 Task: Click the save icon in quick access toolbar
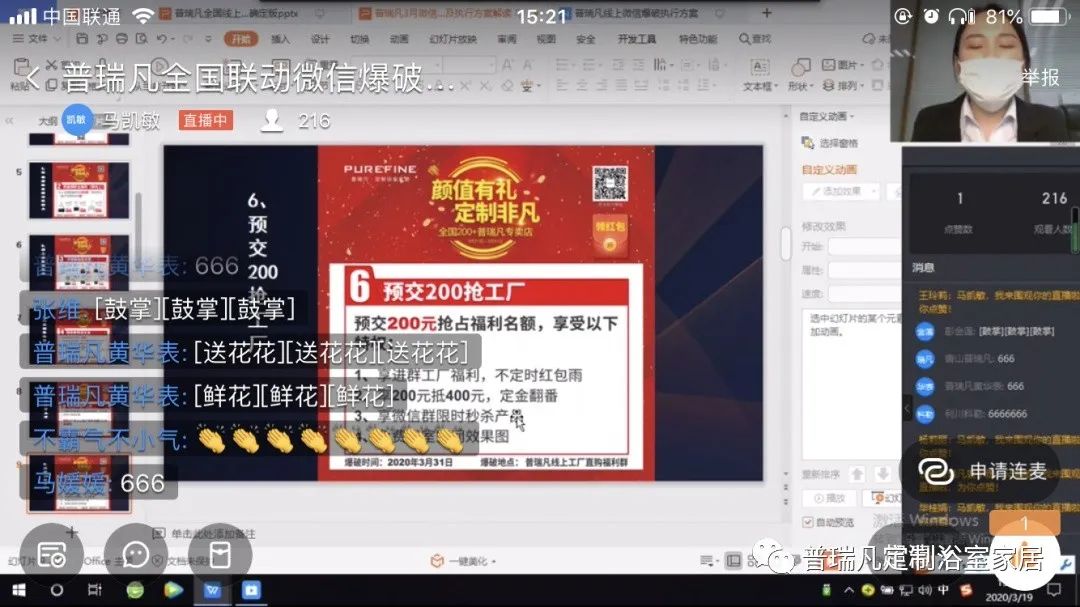82,39
